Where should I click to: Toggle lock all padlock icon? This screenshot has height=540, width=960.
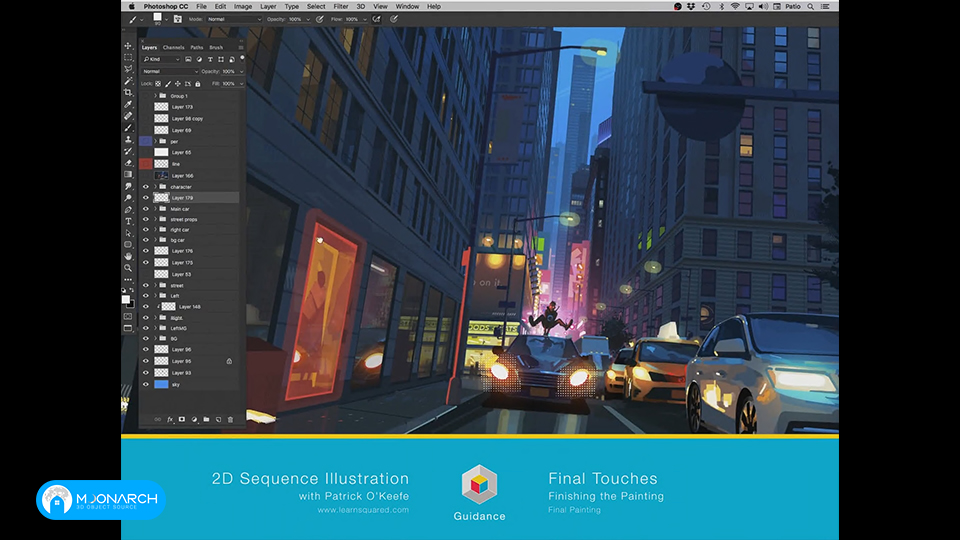198,84
